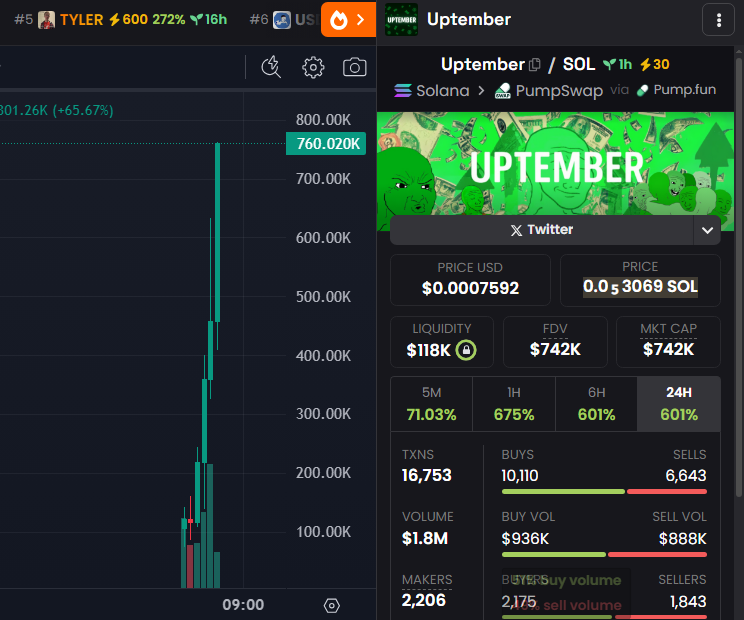The width and height of the screenshot is (744, 620).
Task: Click the 30 boost lightning badge
Action: pos(655,65)
